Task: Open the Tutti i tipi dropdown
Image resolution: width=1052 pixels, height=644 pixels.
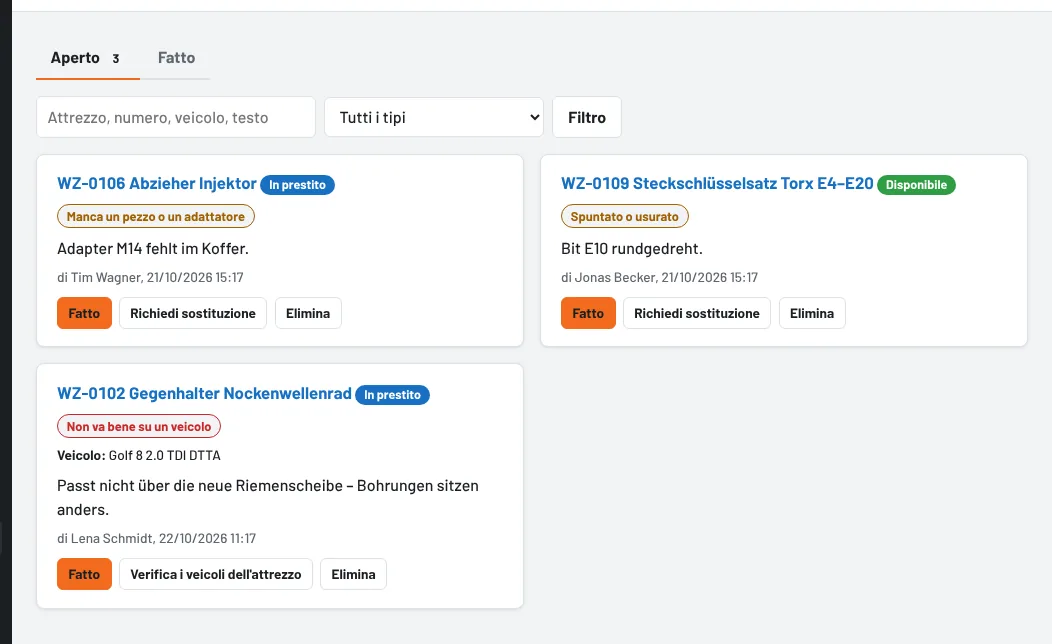Action: click(434, 117)
